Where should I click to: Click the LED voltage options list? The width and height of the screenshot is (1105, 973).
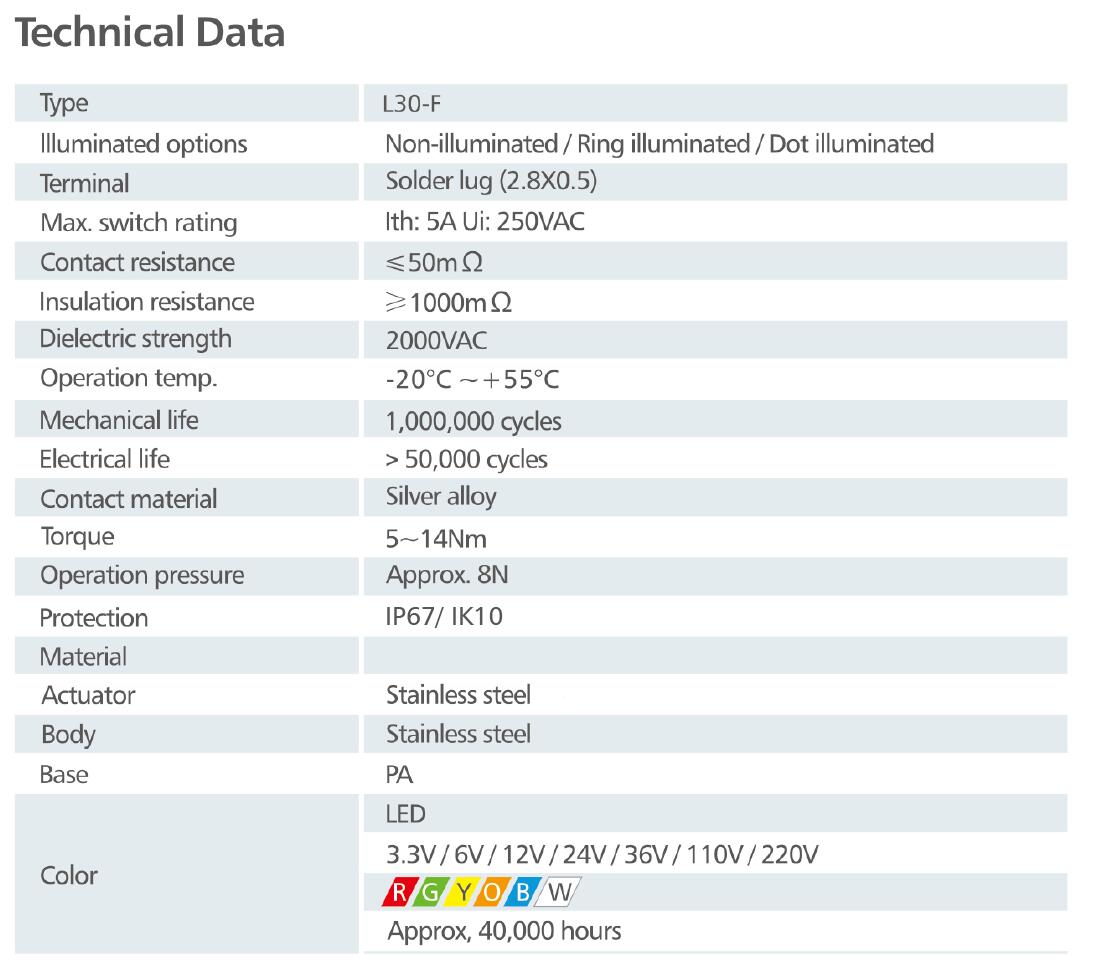point(603,855)
